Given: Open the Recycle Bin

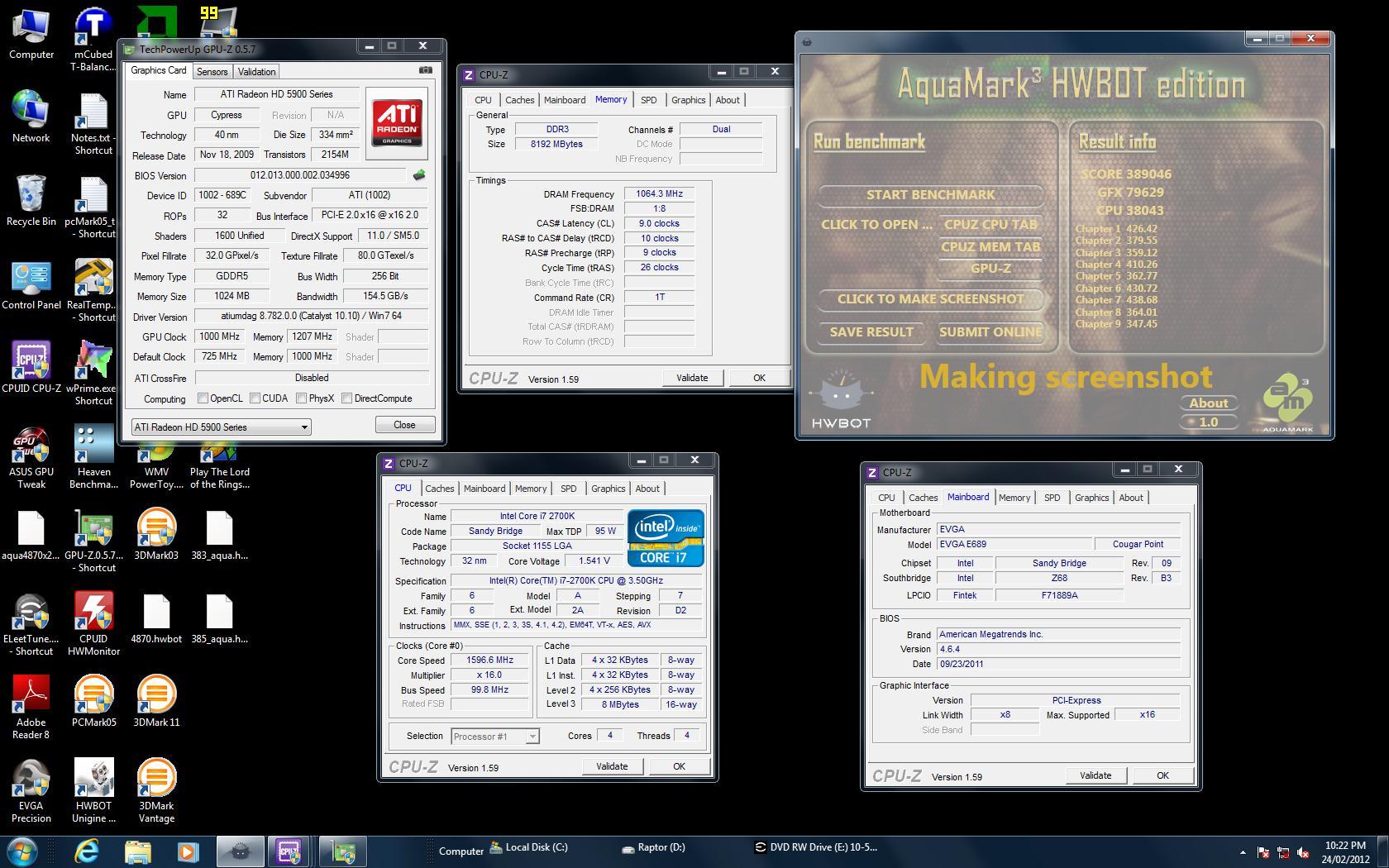Looking at the screenshot, I should (x=31, y=201).
